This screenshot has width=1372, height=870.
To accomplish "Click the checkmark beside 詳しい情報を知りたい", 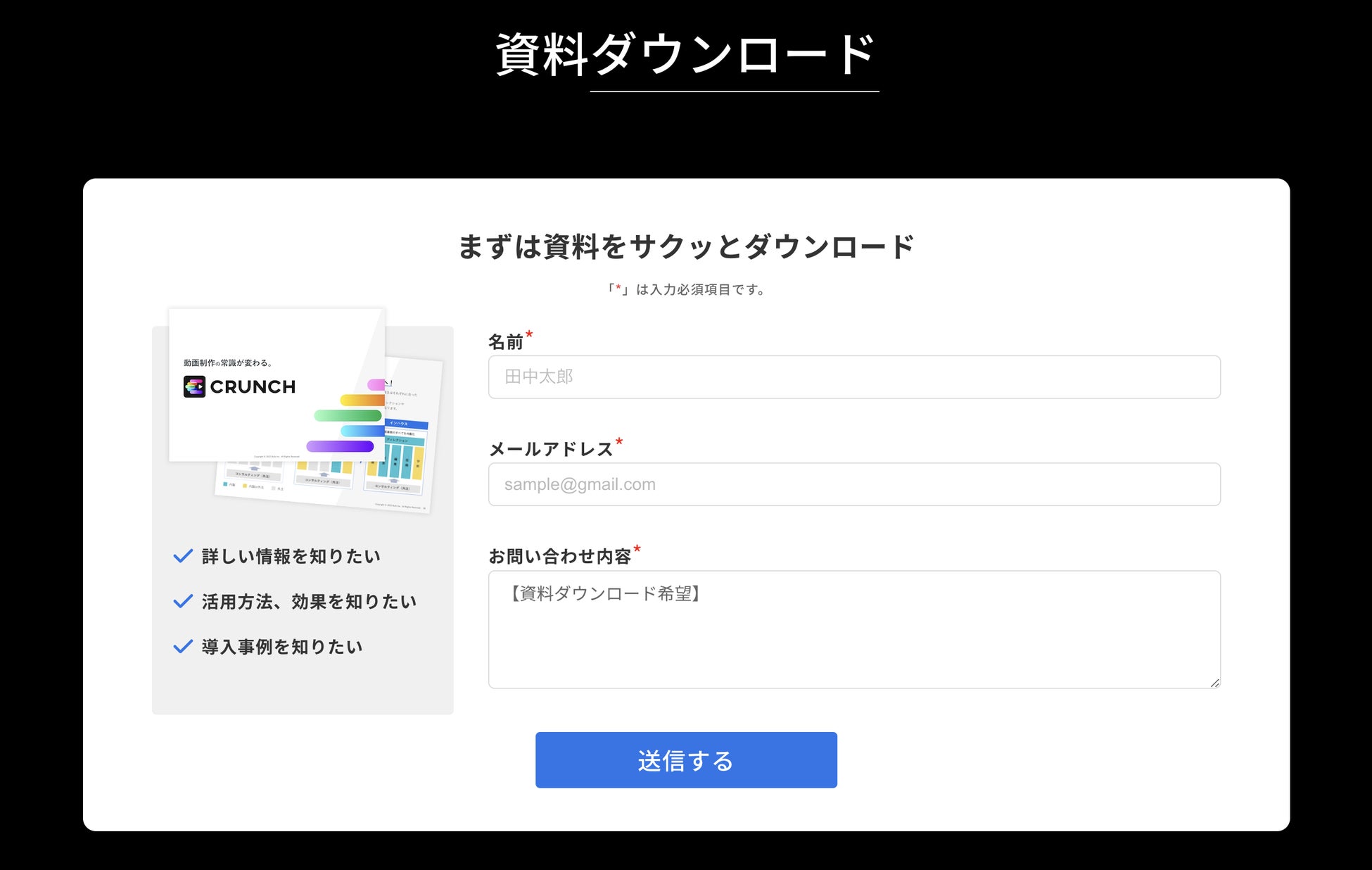I will 183,556.
